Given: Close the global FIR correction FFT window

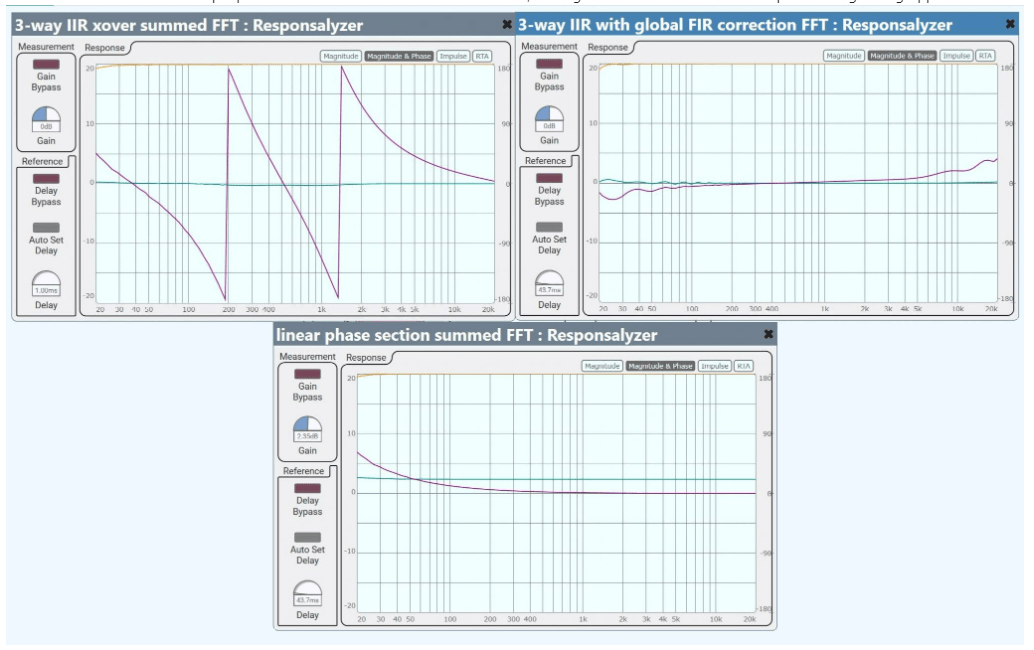Looking at the screenshot, I should pos(1010,24).
